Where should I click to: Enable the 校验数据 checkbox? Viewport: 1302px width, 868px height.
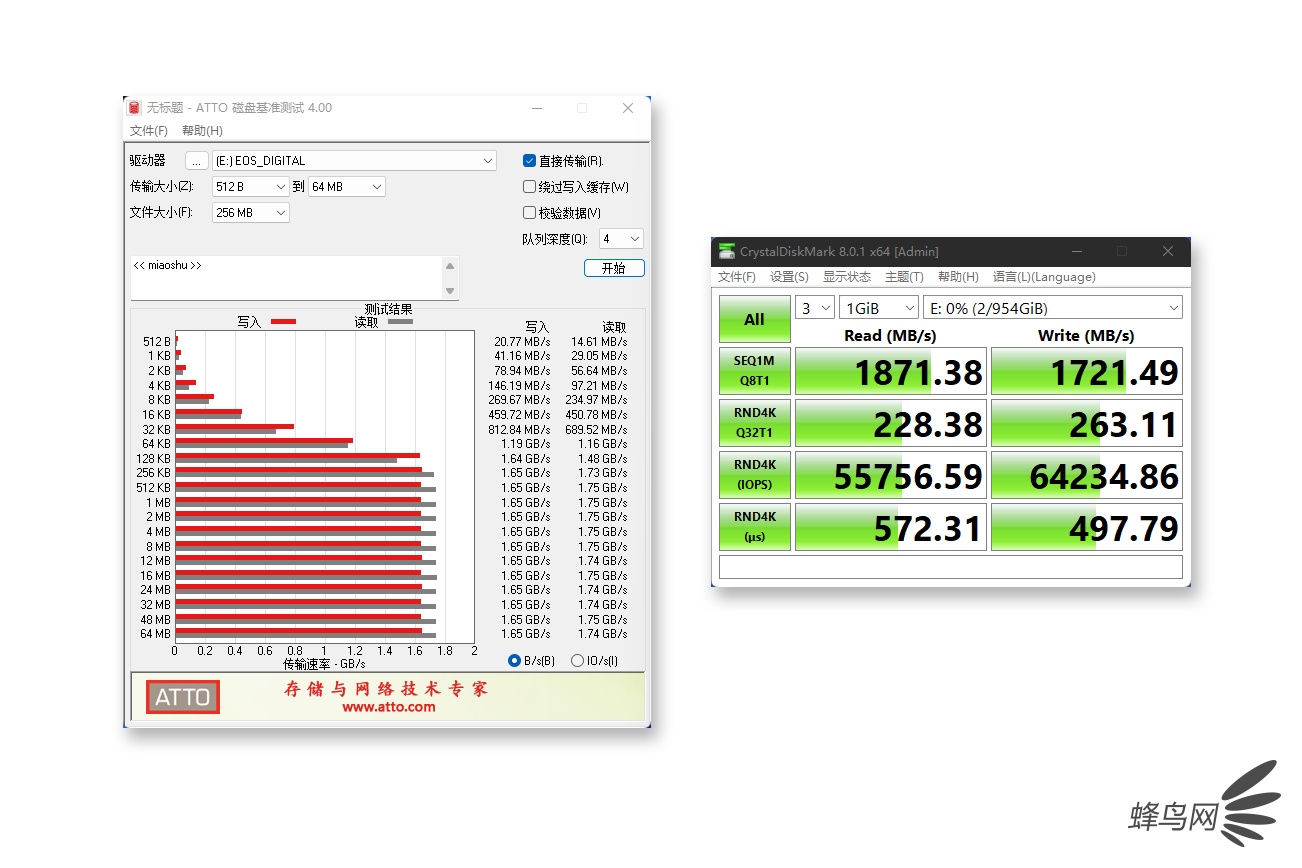click(x=530, y=213)
